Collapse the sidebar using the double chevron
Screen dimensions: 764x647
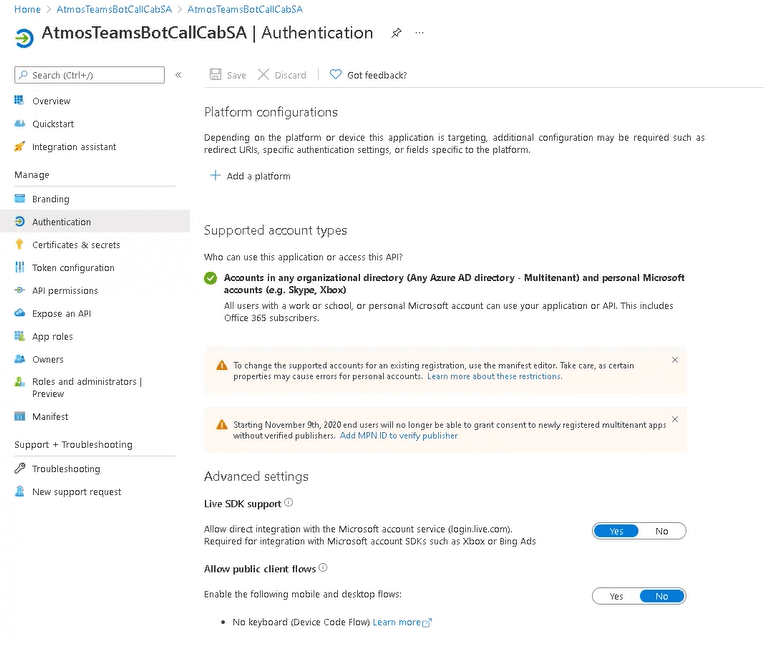click(178, 75)
